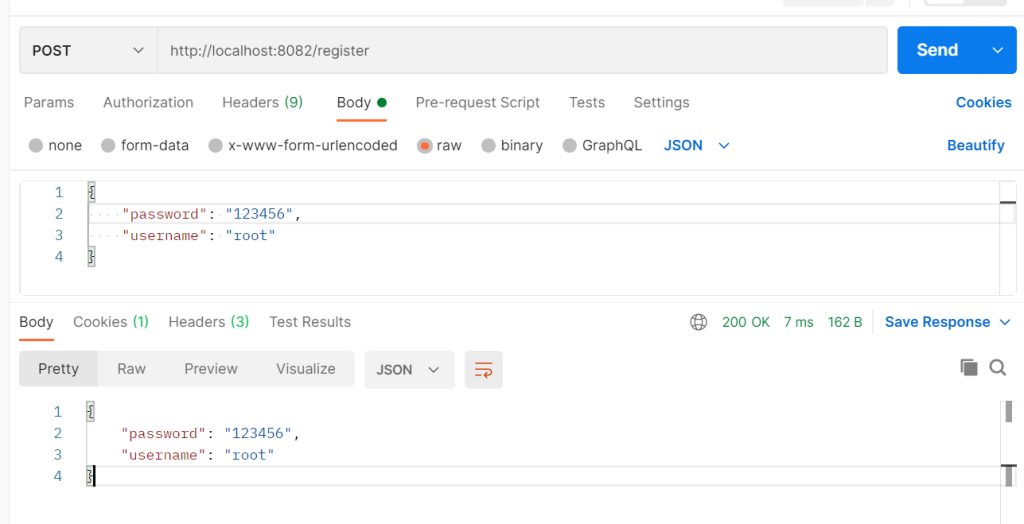Image resolution: width=1024 pixels, height=524 pixels.
Task: Pick the binary body option
Action: (489, 146)
